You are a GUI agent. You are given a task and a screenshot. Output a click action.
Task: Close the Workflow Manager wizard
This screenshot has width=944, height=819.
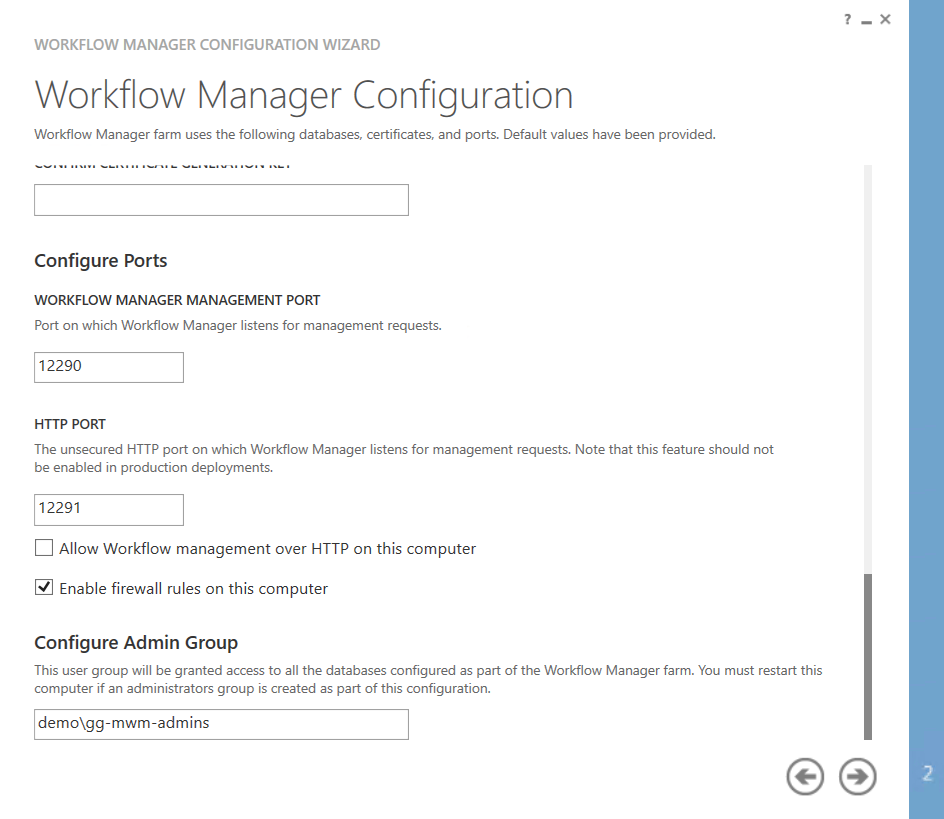click(x=885, y=19)
